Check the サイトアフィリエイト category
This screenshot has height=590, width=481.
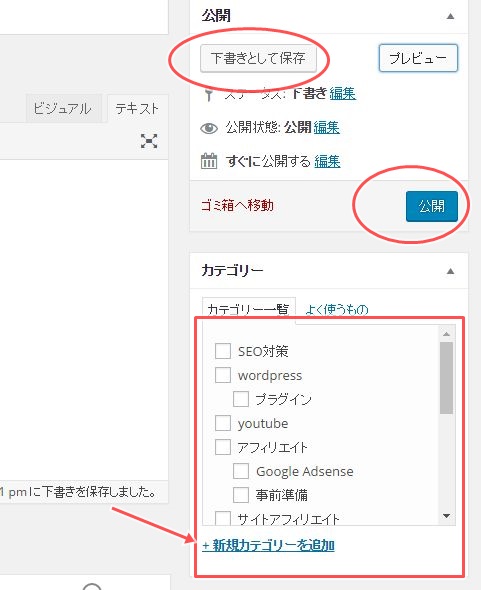(223, 518)
